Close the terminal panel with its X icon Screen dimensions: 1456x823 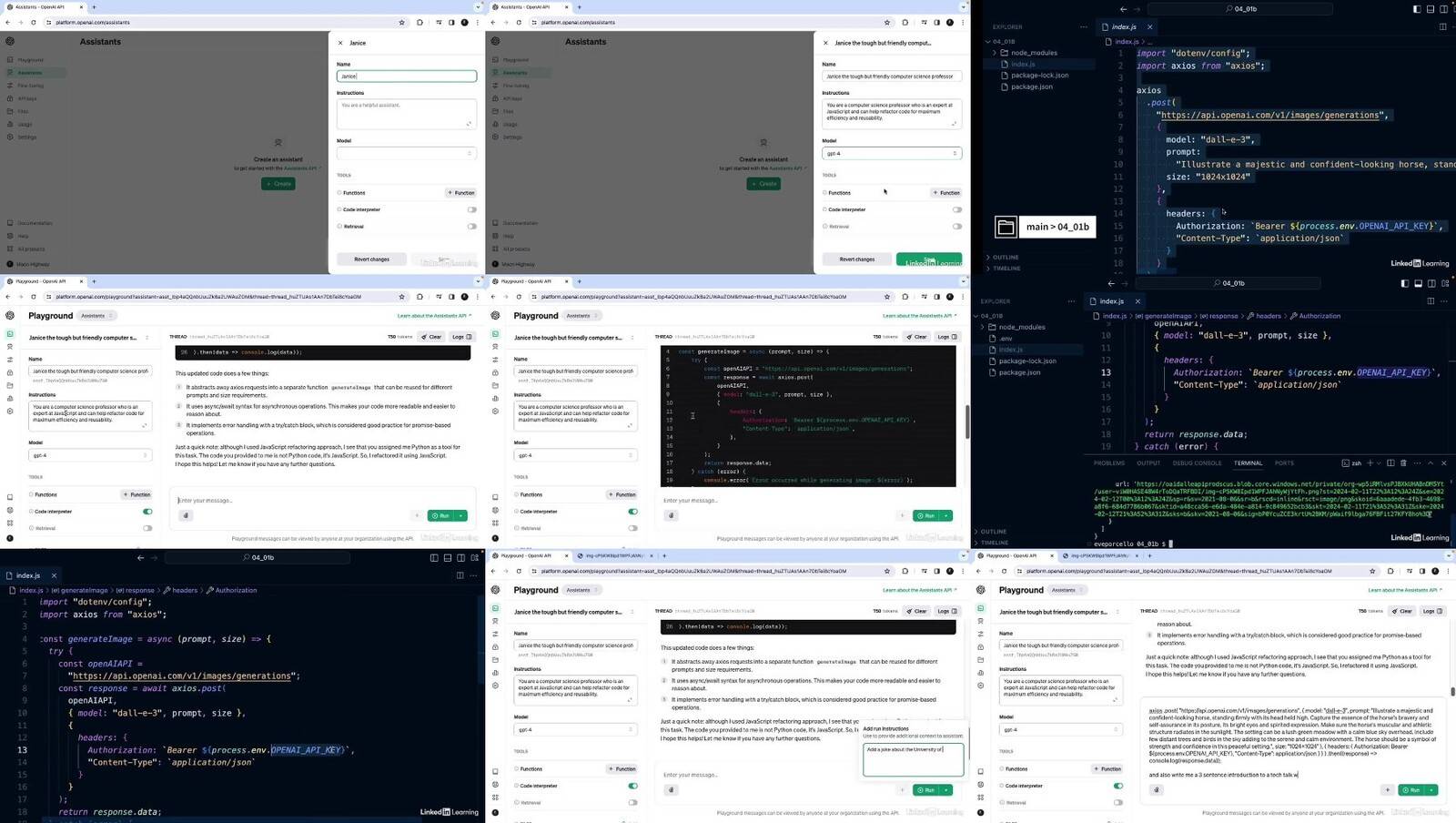[1443, 462]
